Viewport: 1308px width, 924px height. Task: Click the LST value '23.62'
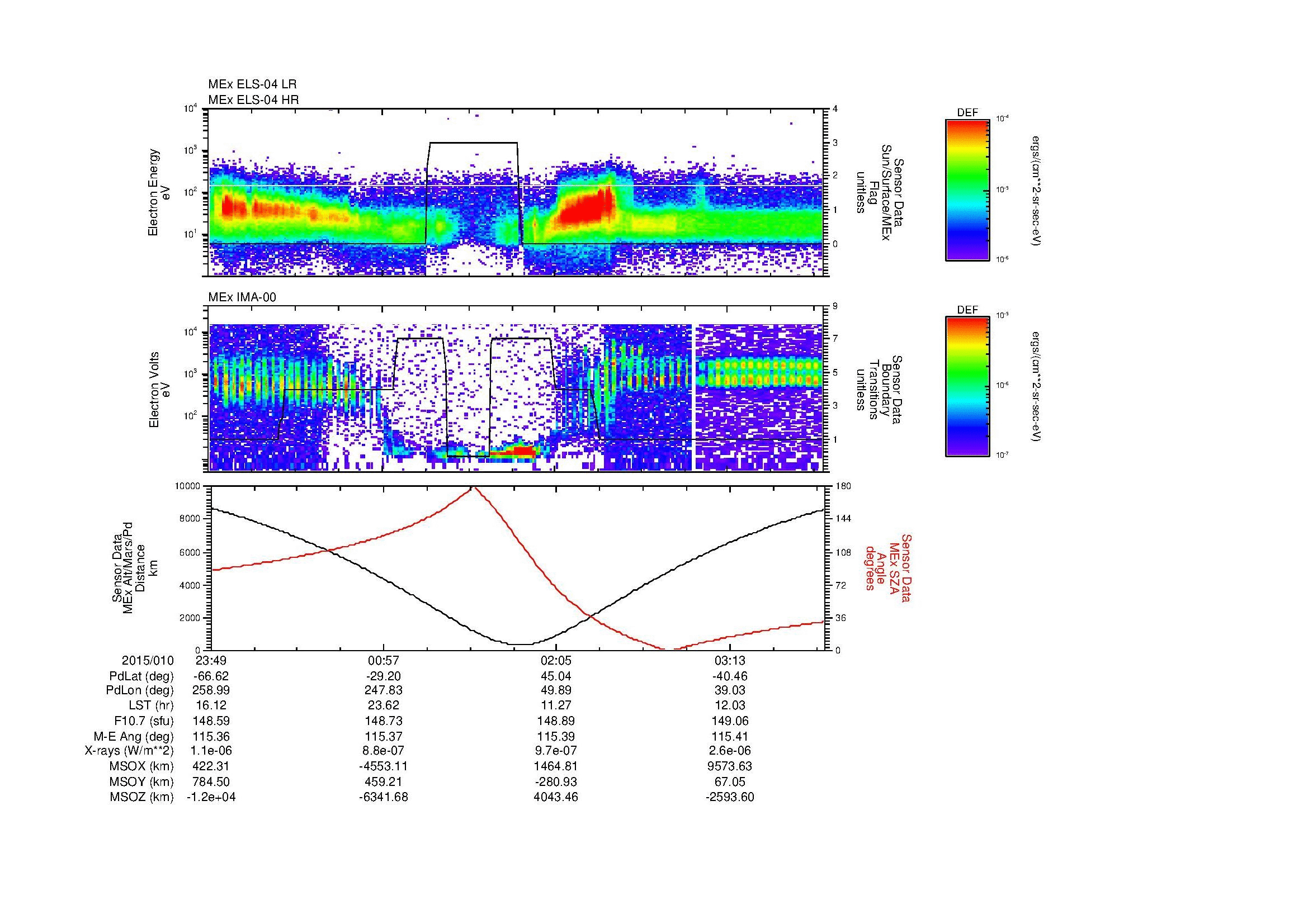(384, 706)
